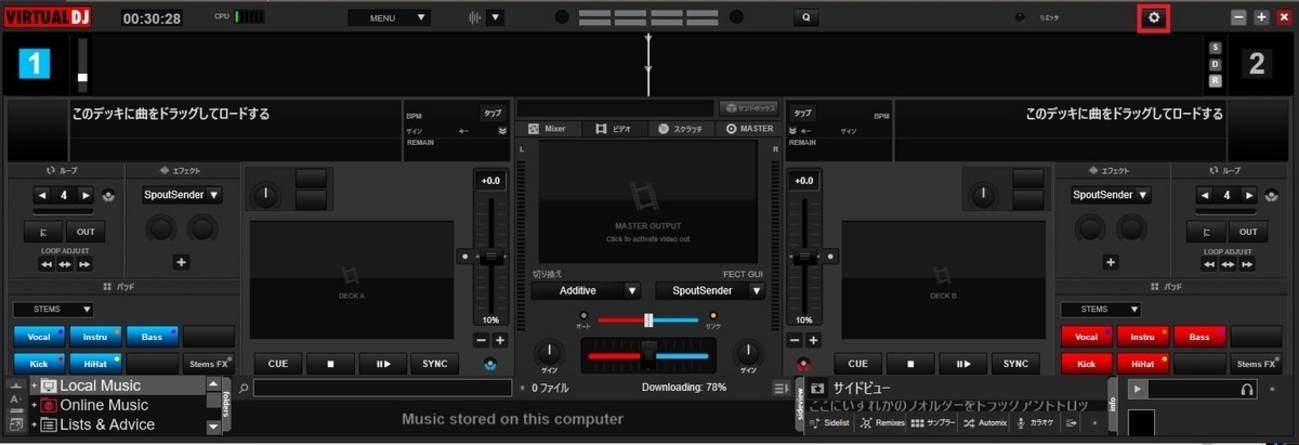Open the Sidelist panel

[x=829, y=424]
